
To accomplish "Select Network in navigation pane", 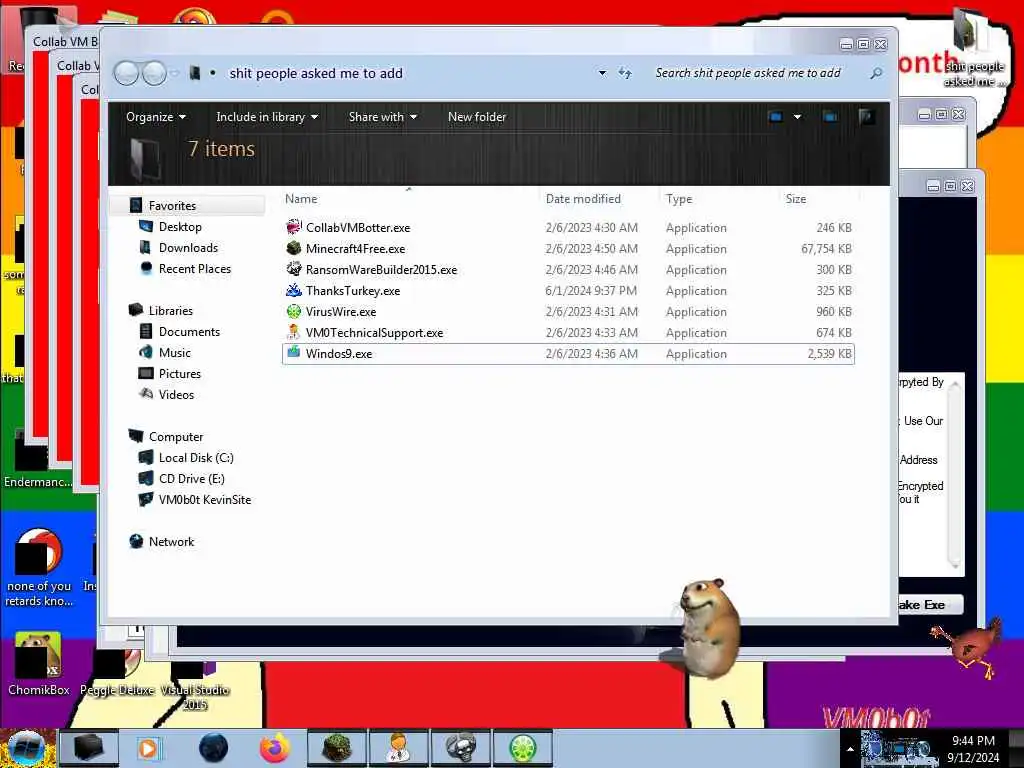I will 171,541.
